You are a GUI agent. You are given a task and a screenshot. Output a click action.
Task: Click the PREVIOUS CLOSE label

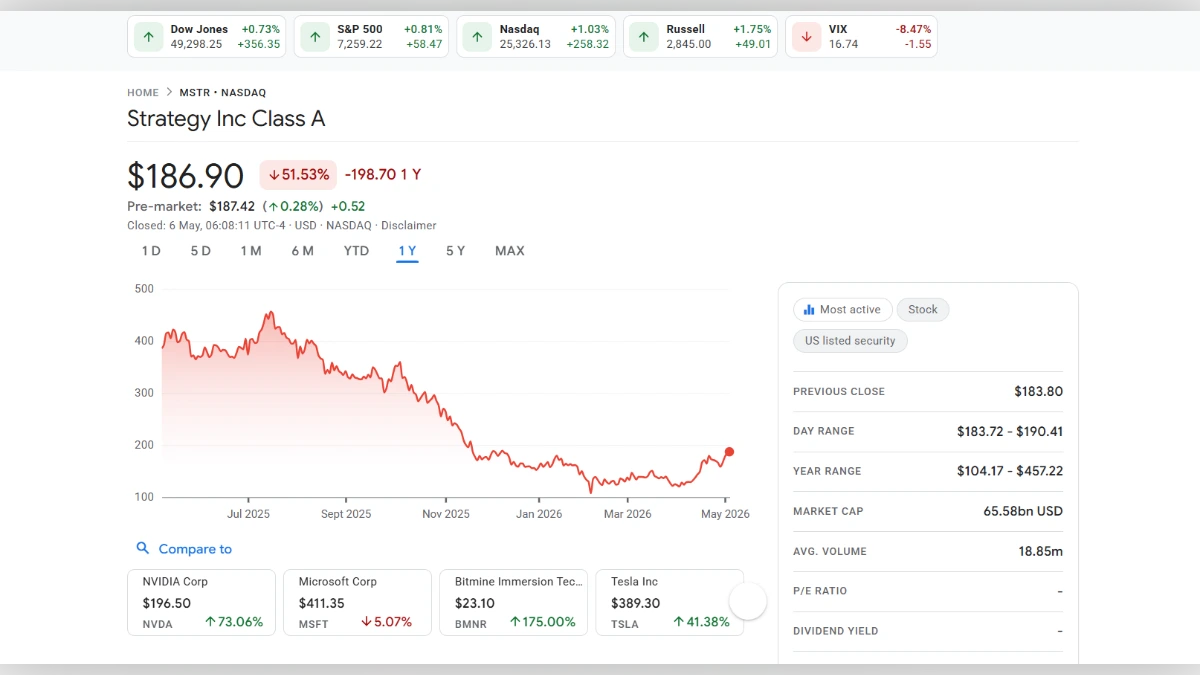point(839,392)
